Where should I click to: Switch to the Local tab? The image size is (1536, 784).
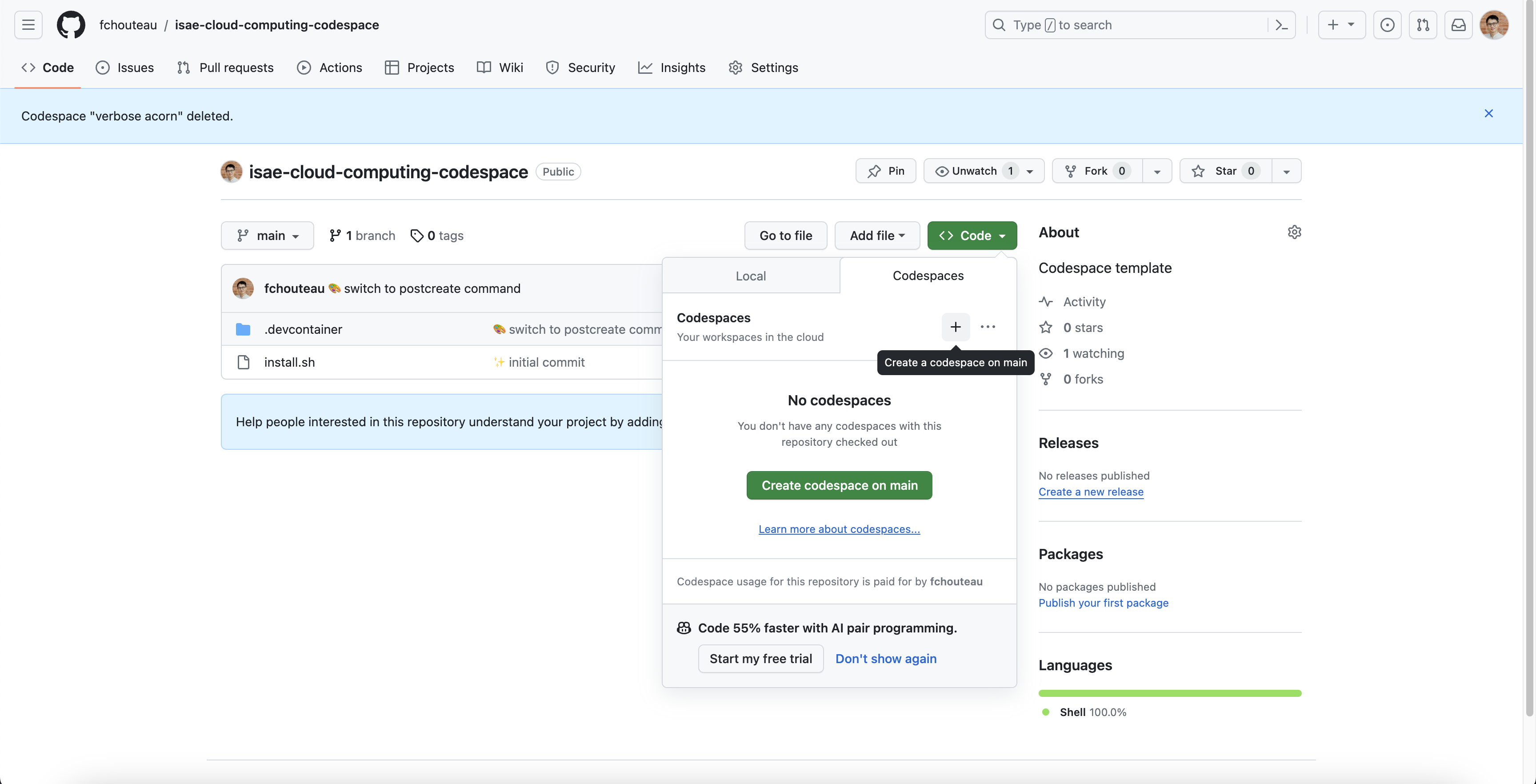[751, 276]
